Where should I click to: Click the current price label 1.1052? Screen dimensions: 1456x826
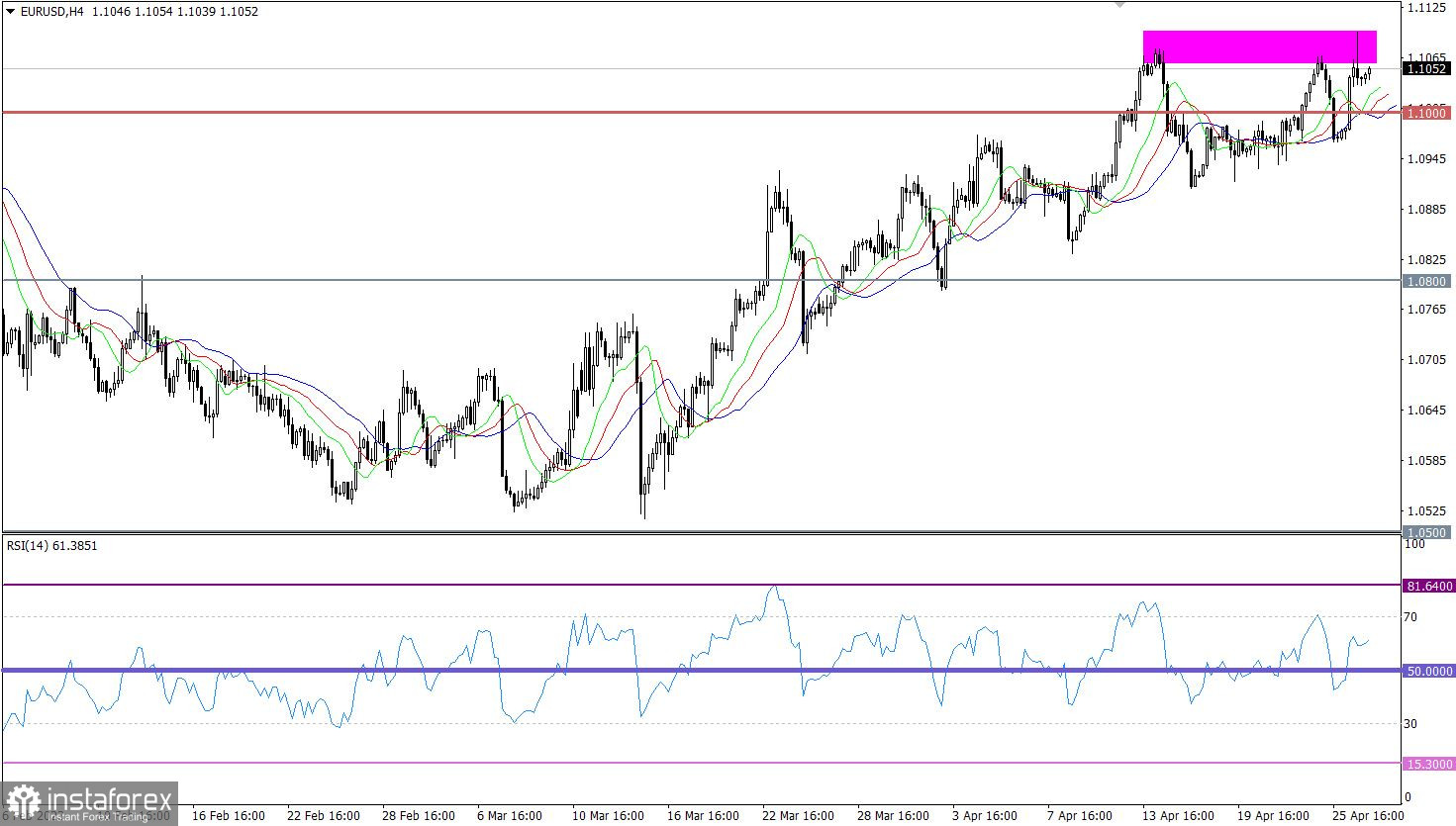tap(1427, 68)
